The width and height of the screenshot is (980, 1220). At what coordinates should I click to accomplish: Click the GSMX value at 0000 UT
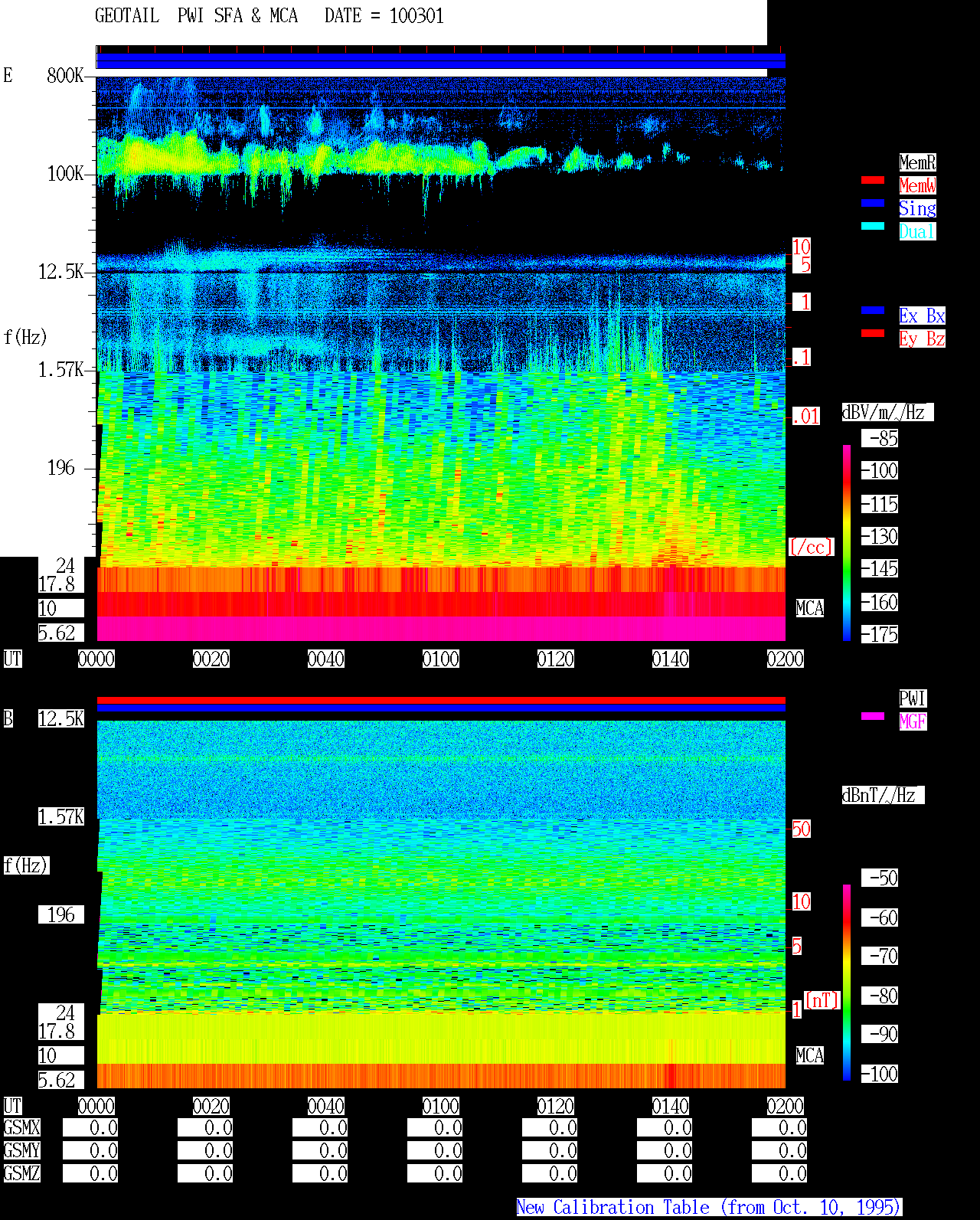click(x=90, y=1127)
